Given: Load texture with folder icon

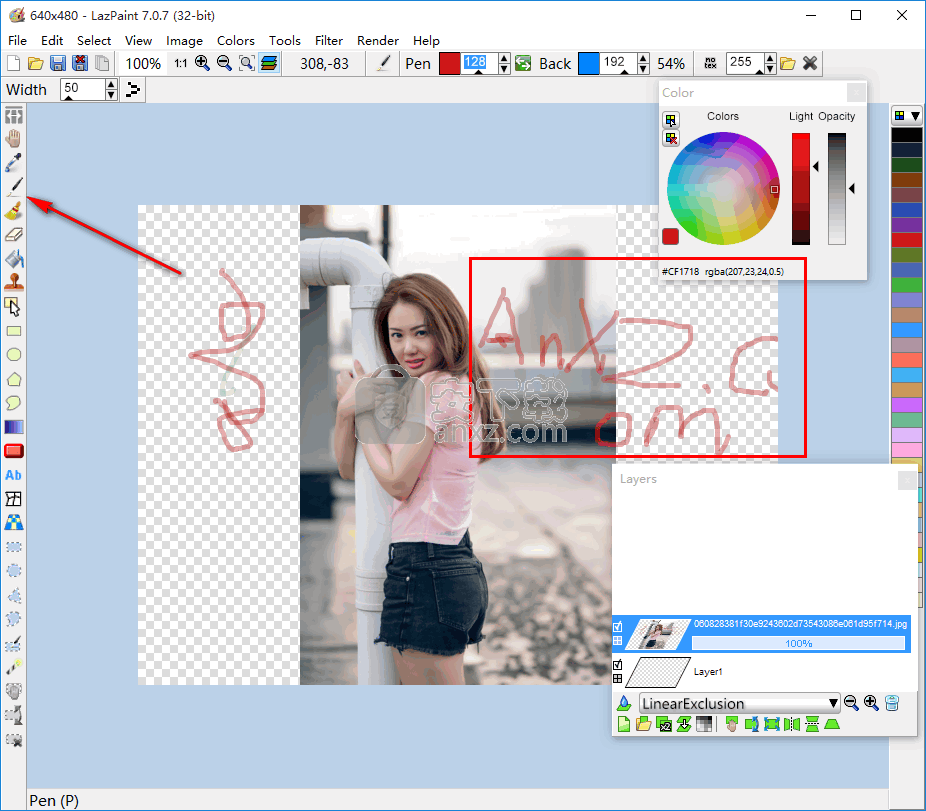Looking at the screenshot, I should [787, 63].
